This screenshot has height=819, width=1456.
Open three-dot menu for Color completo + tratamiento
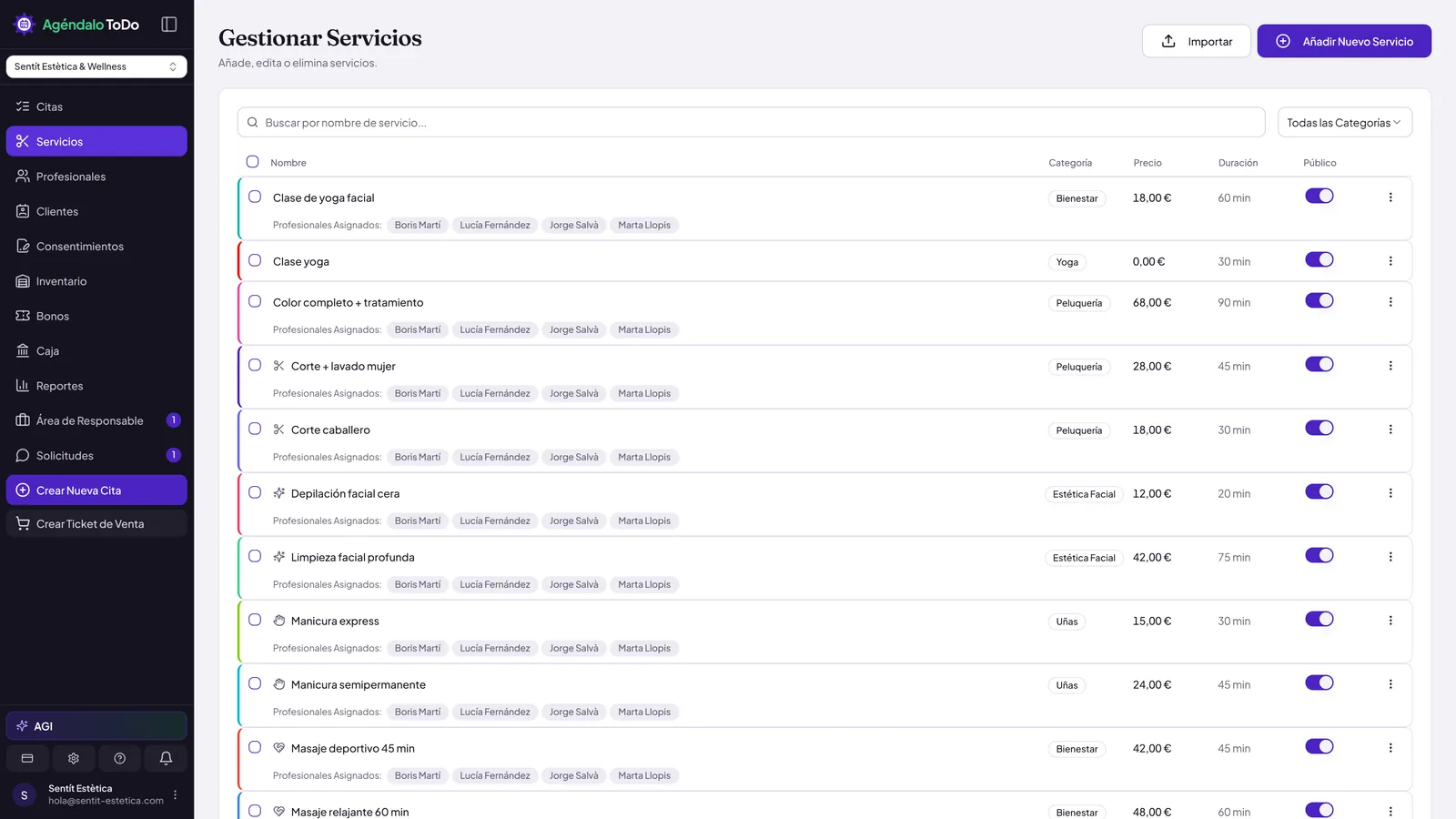coord(1390,302)
